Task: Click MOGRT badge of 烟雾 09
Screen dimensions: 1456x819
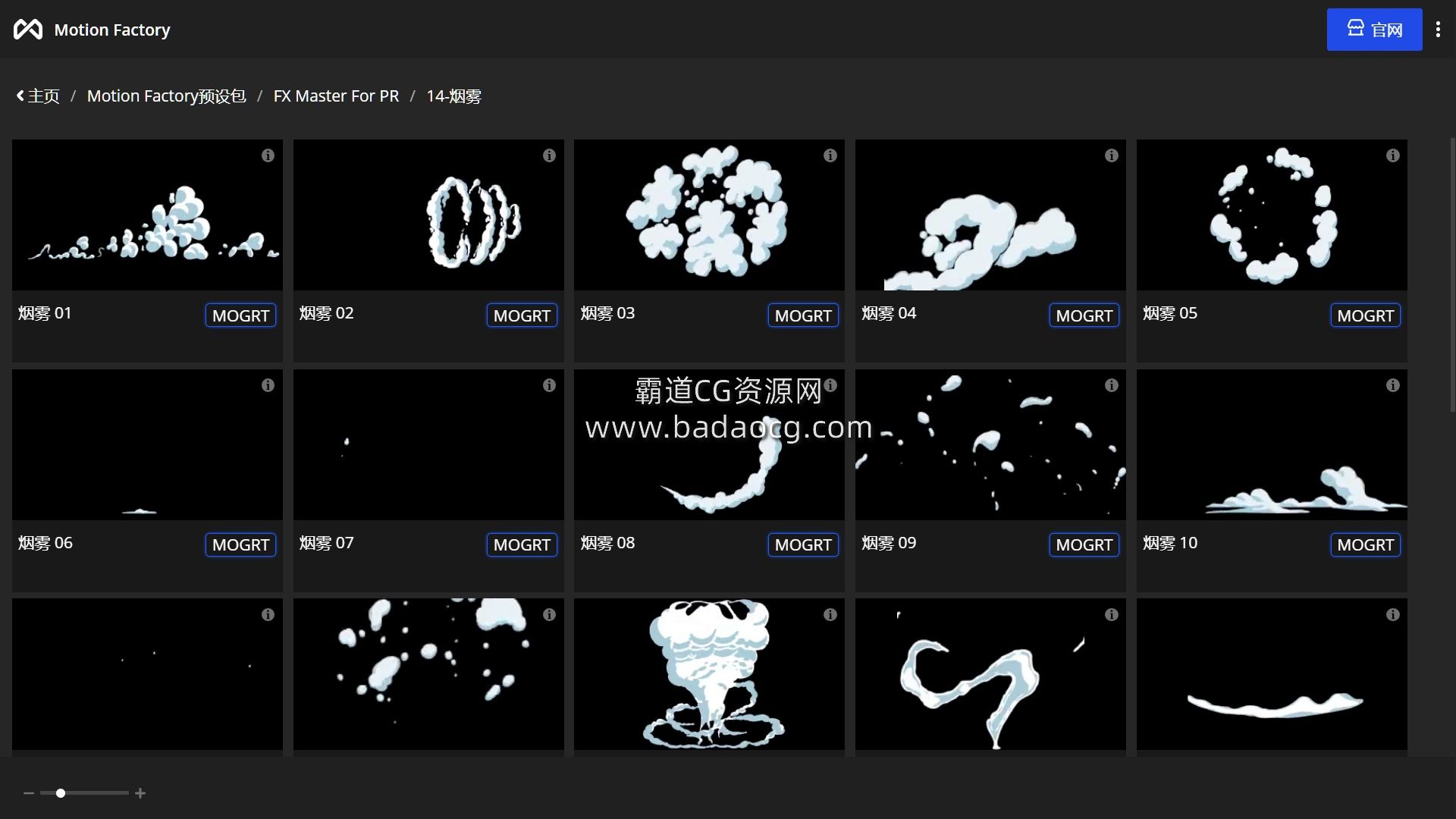Action: pos(1084,544)
